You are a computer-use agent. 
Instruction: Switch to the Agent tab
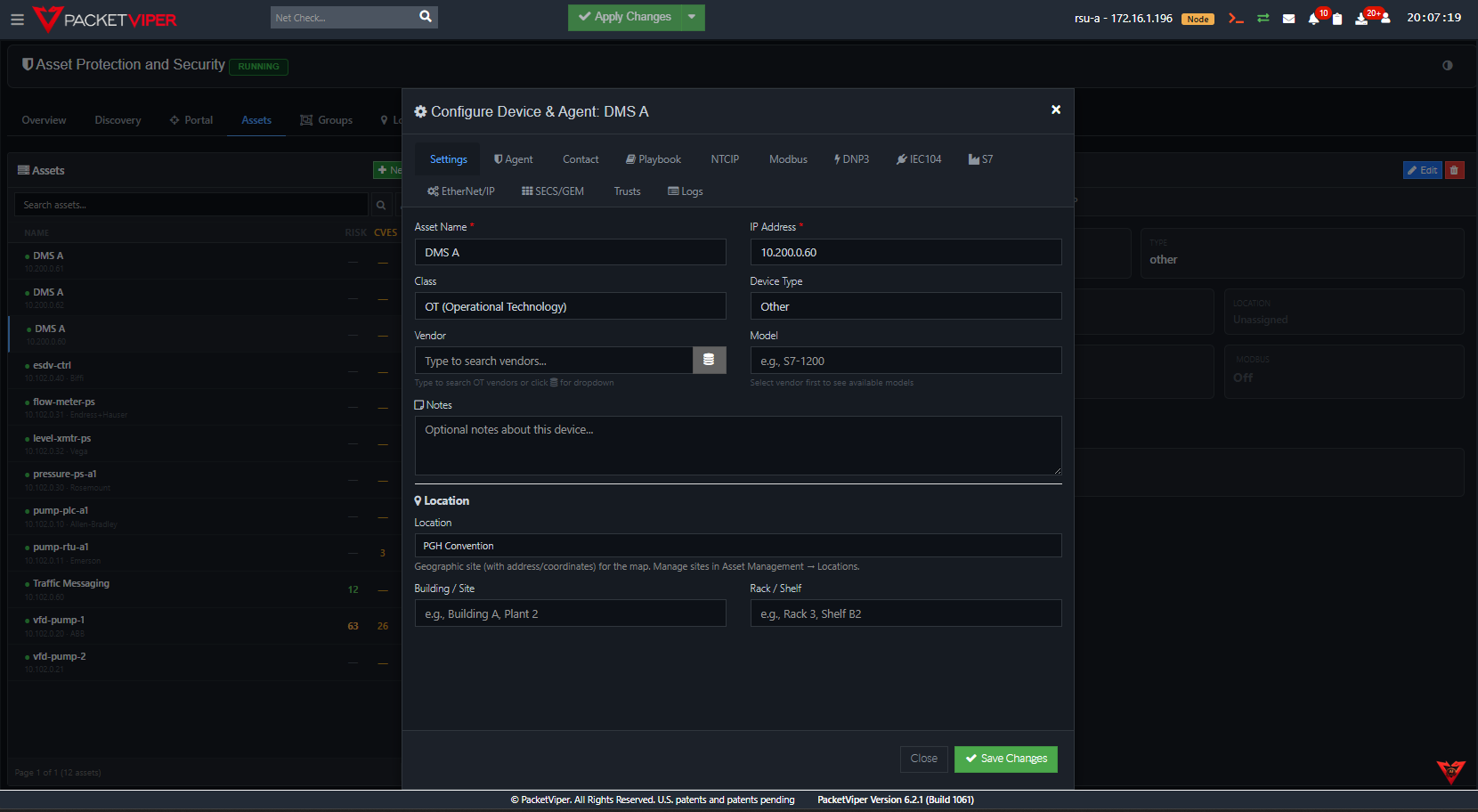[x=514, y=159]
